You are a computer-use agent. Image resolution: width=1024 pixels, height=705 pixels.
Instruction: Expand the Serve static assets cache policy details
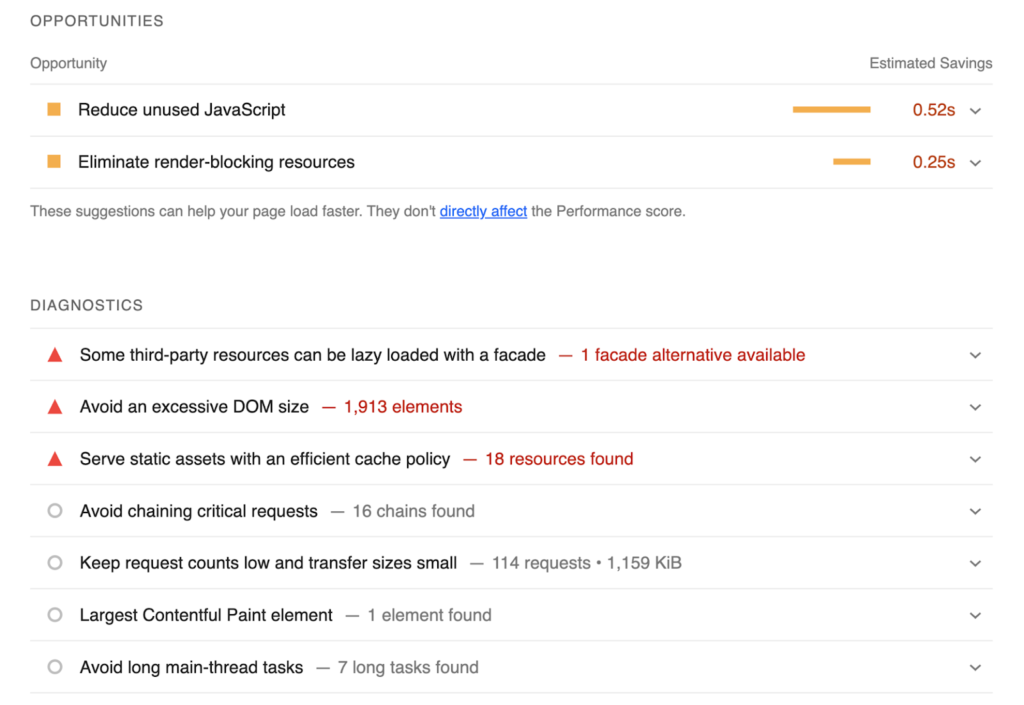pyautogui.click(x=975, y=459)
